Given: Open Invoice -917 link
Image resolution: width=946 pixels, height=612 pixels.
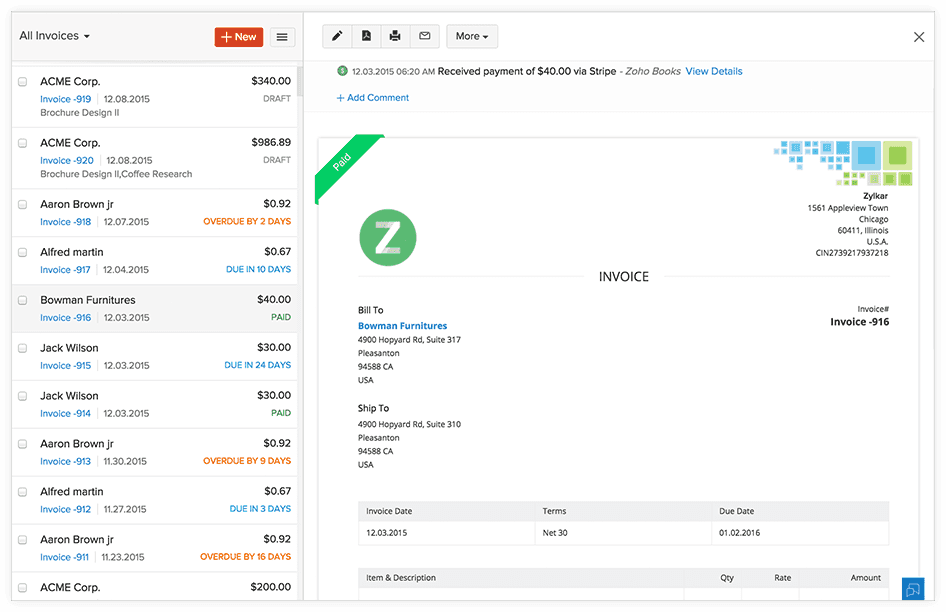Looking at the screenshot, I should (65, 270).
